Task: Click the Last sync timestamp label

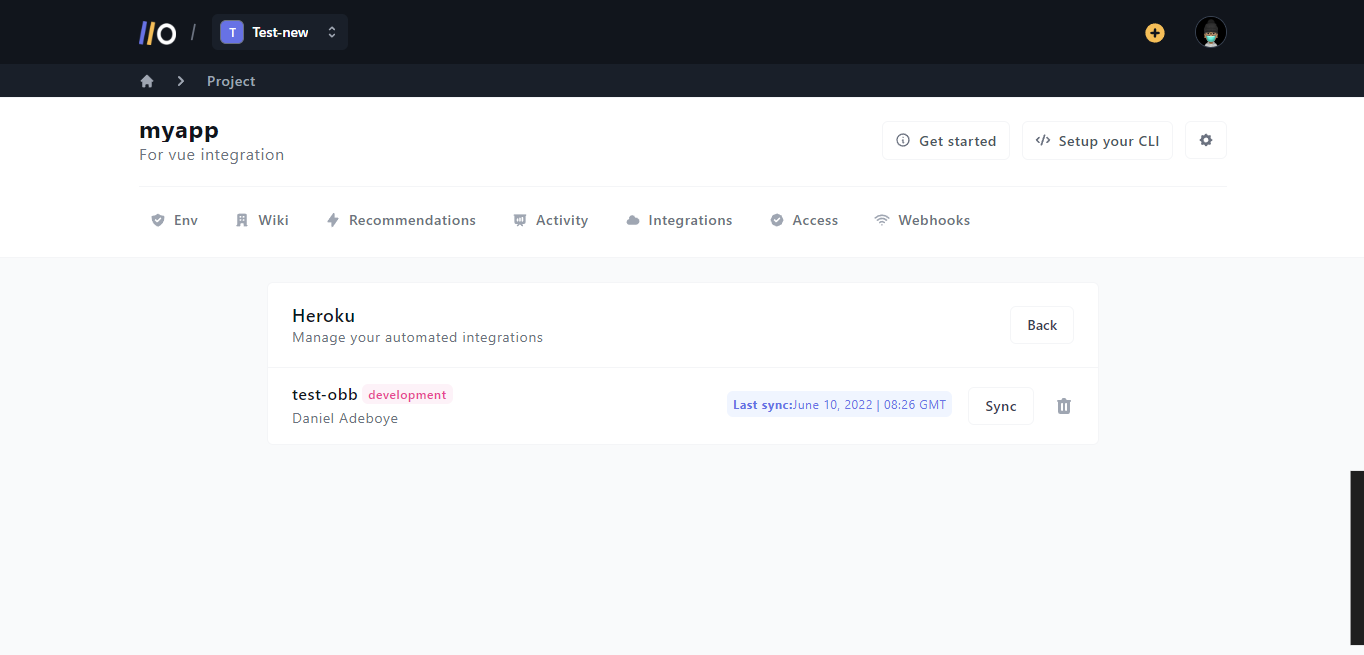Action: (x=839, y=405)
